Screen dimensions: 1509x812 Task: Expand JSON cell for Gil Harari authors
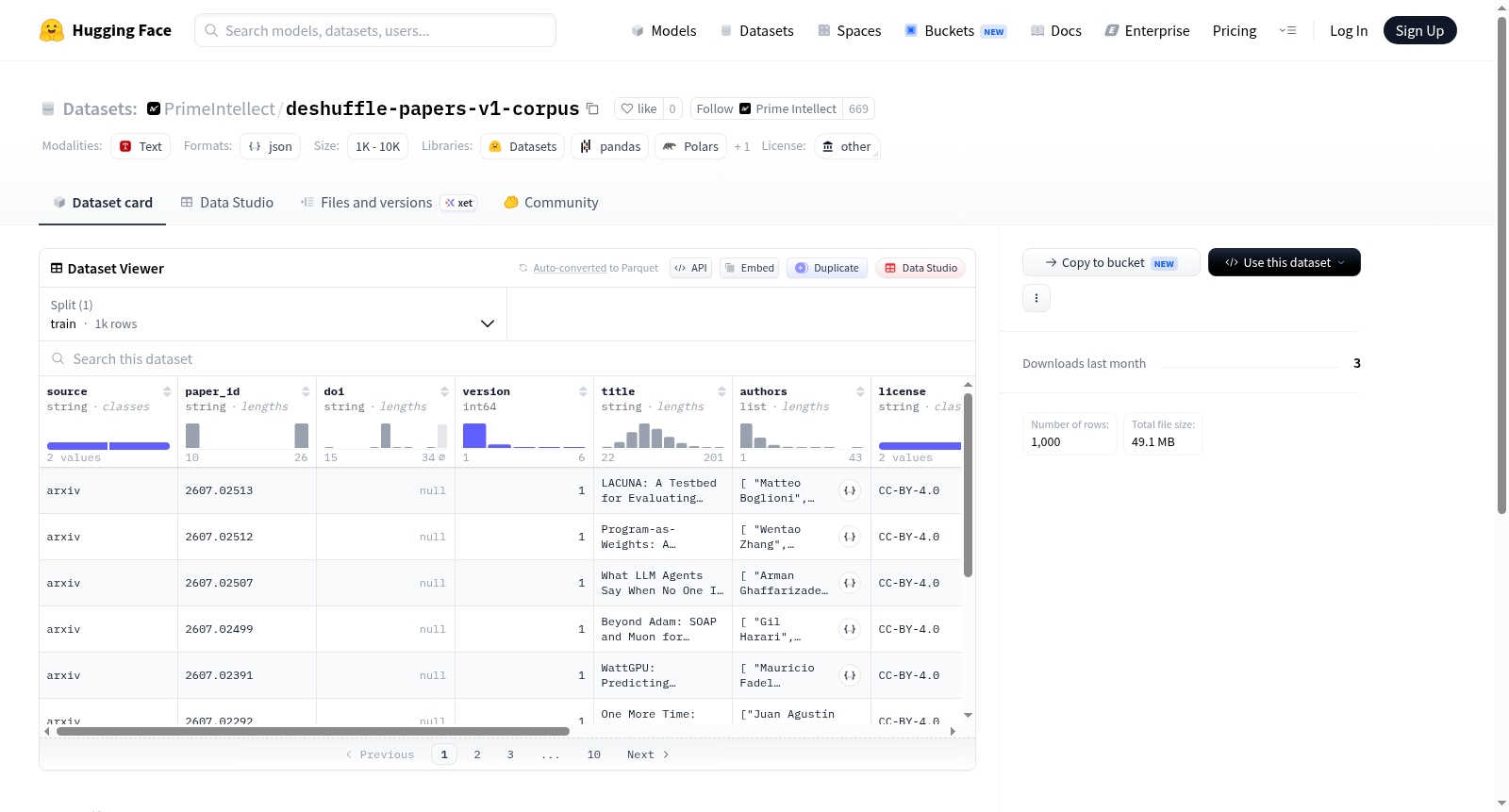pos(850,629)
